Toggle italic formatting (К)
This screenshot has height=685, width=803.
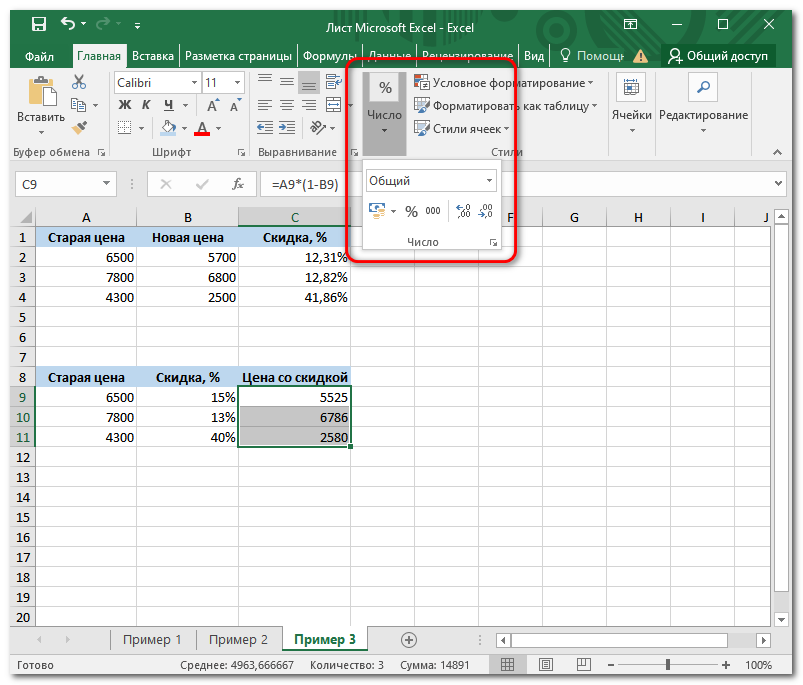click(146, 104)
